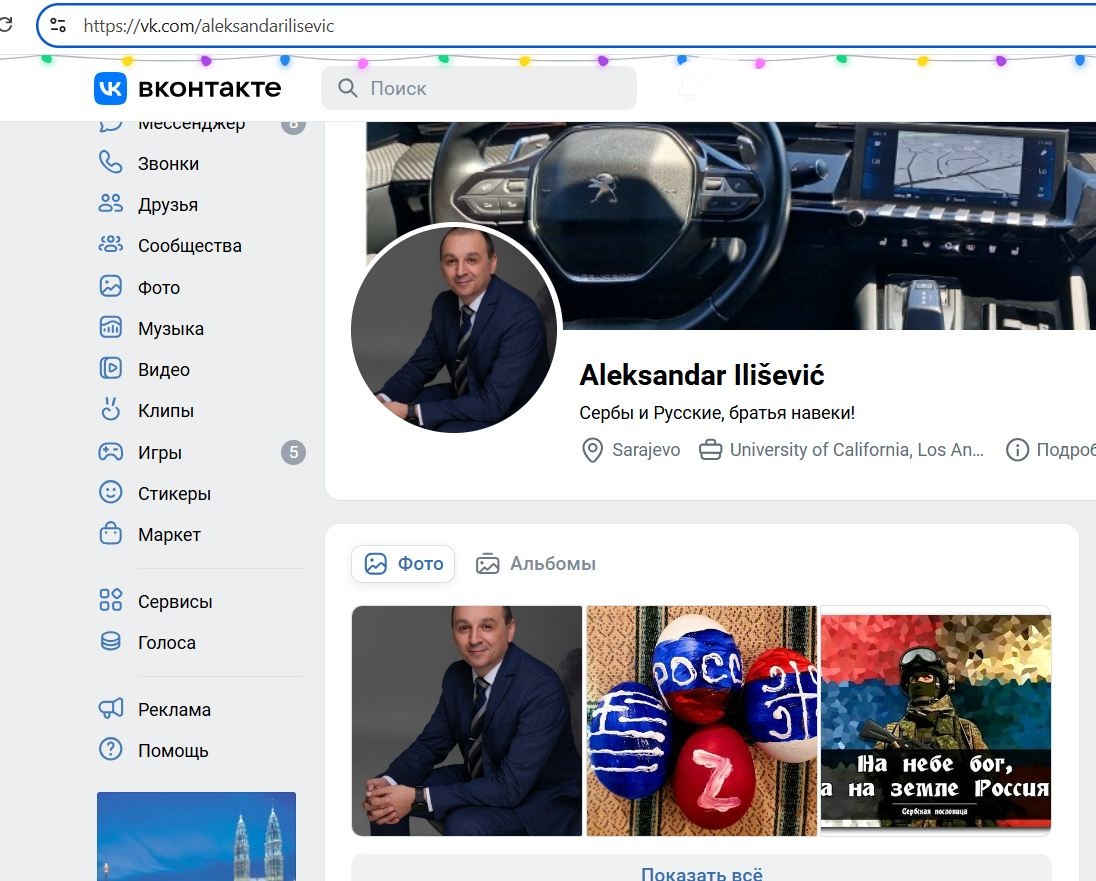Click the ВКонтакте logo to go home

pos(188,87)
